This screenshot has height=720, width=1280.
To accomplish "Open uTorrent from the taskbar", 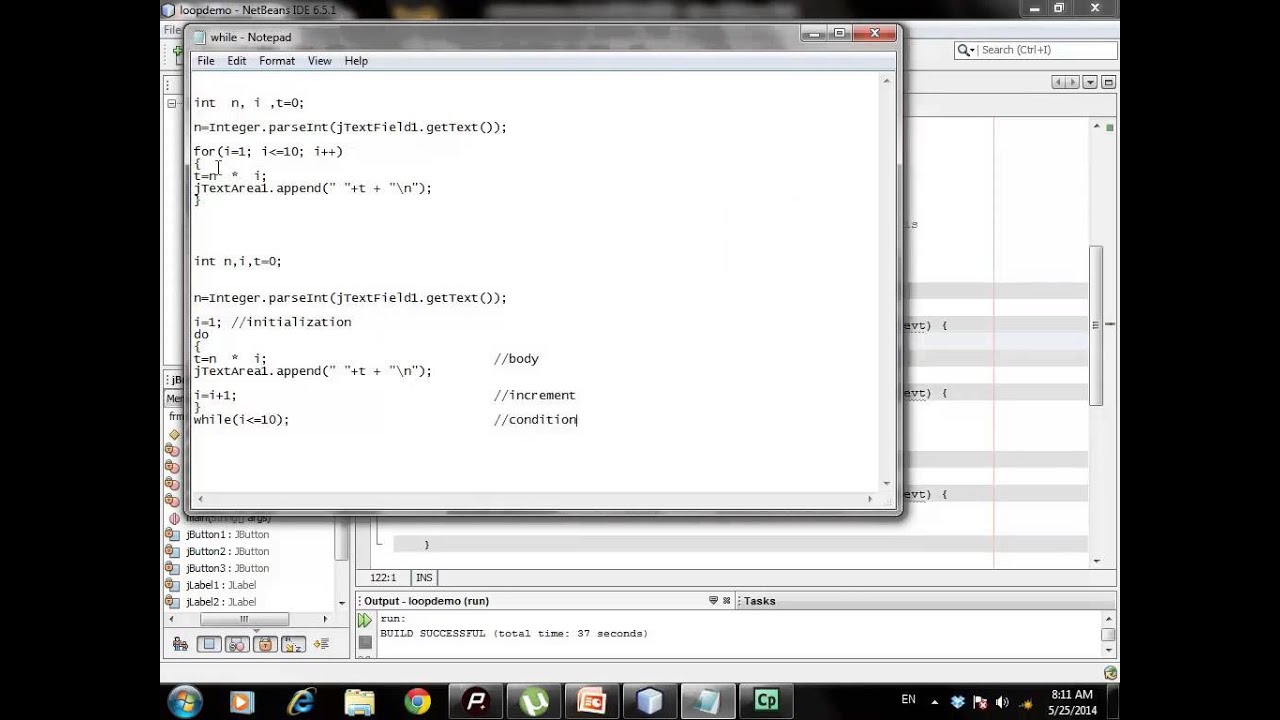I will pyautogui.click(x=534, y=702).
